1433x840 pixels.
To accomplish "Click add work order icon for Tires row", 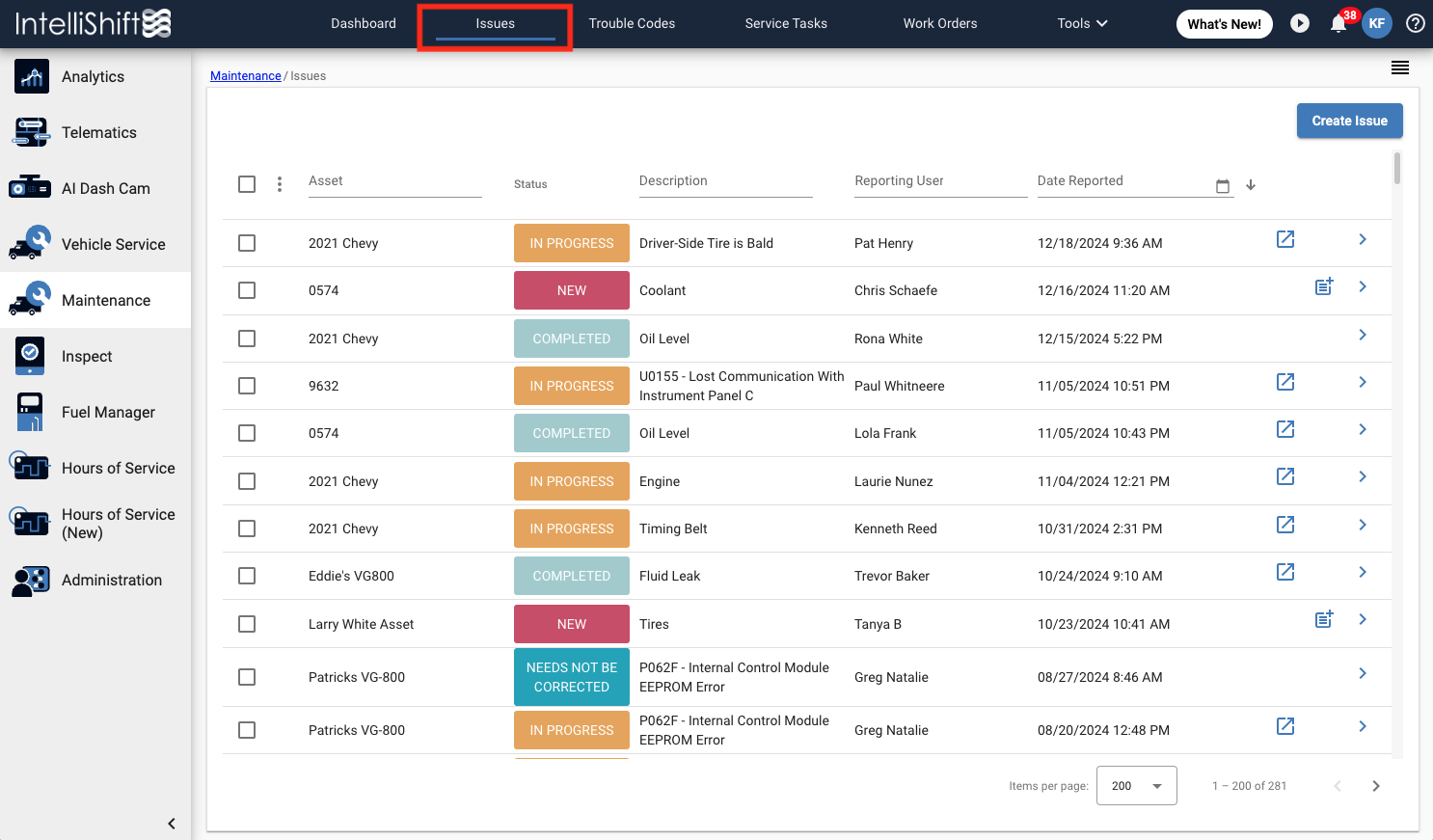I will click(x=1324, y=619).
